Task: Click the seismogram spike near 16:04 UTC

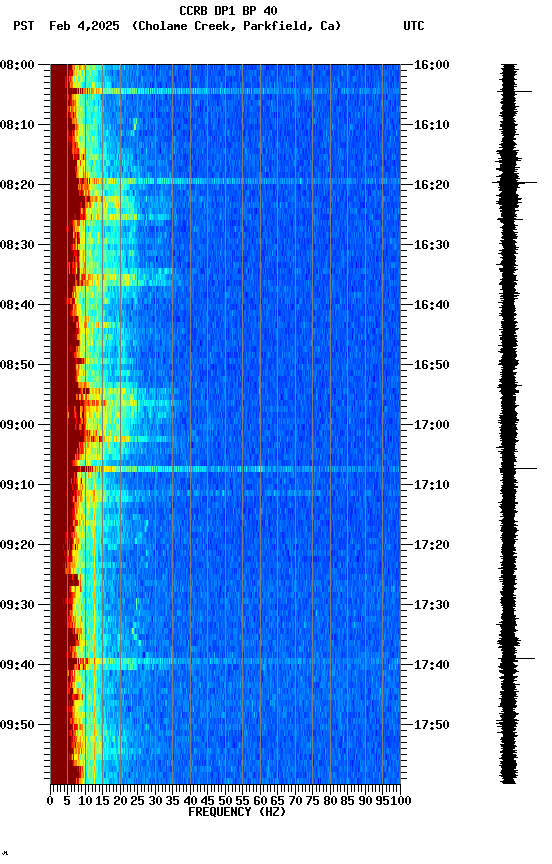Action: click(x=517, y=91)
